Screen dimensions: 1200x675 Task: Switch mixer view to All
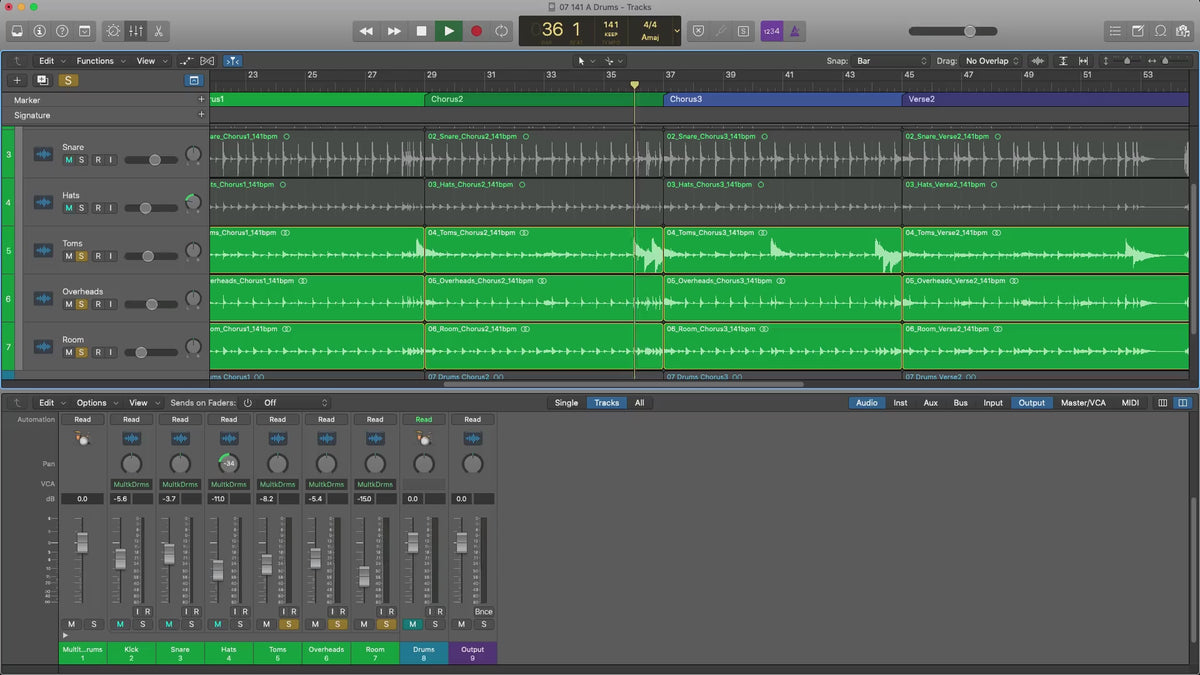pos(639,403)
